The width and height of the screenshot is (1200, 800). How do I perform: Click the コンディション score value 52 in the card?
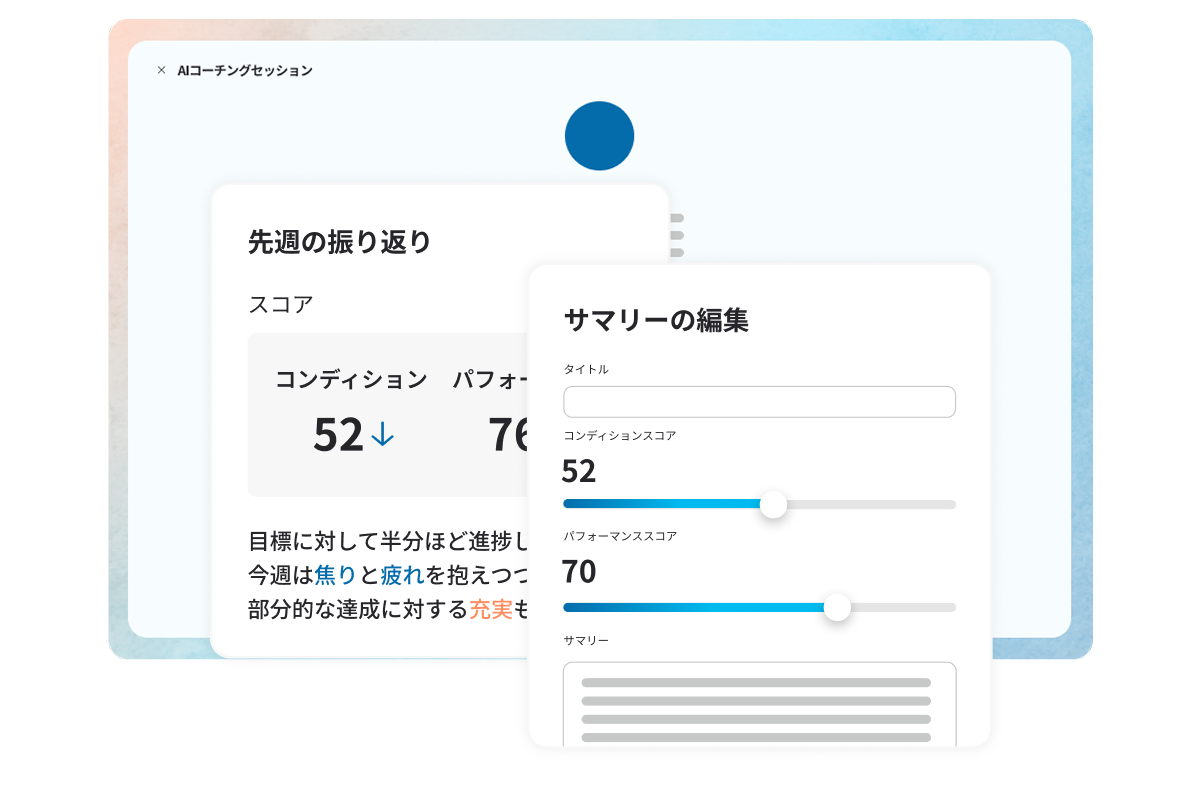click(338, 434)
